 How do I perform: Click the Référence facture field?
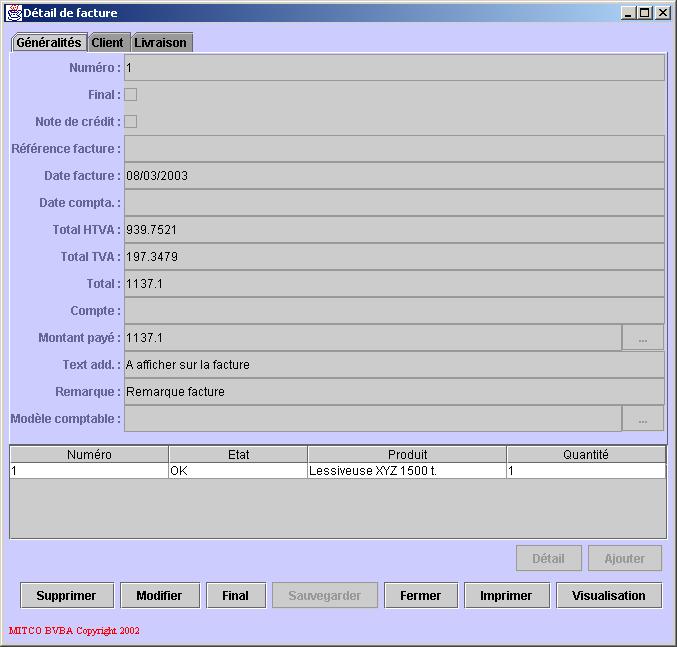pyautogui.click(x=394, y=148)
